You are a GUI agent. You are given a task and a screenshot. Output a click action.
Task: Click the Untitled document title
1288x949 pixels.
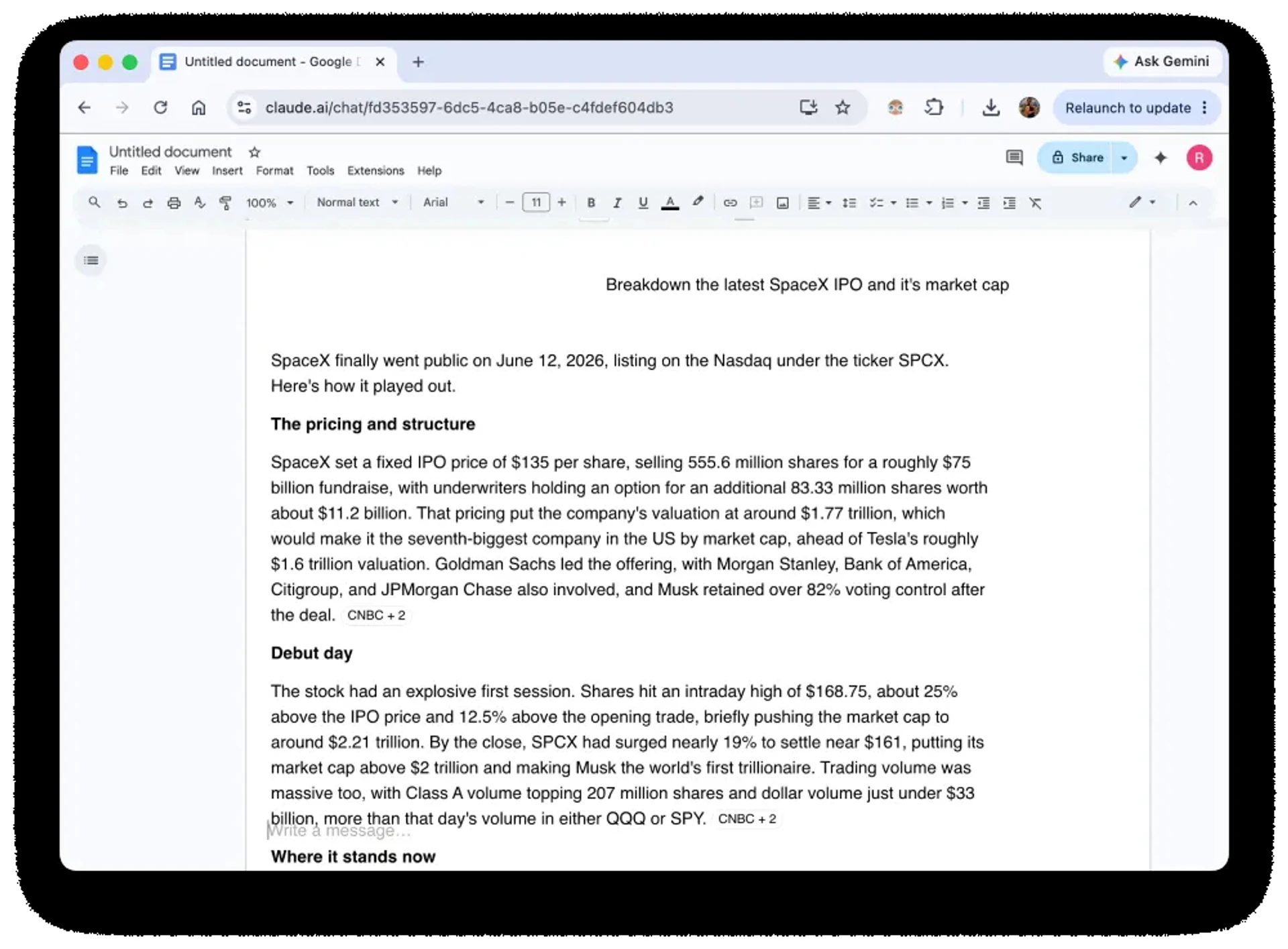click(x=170, y=152)
